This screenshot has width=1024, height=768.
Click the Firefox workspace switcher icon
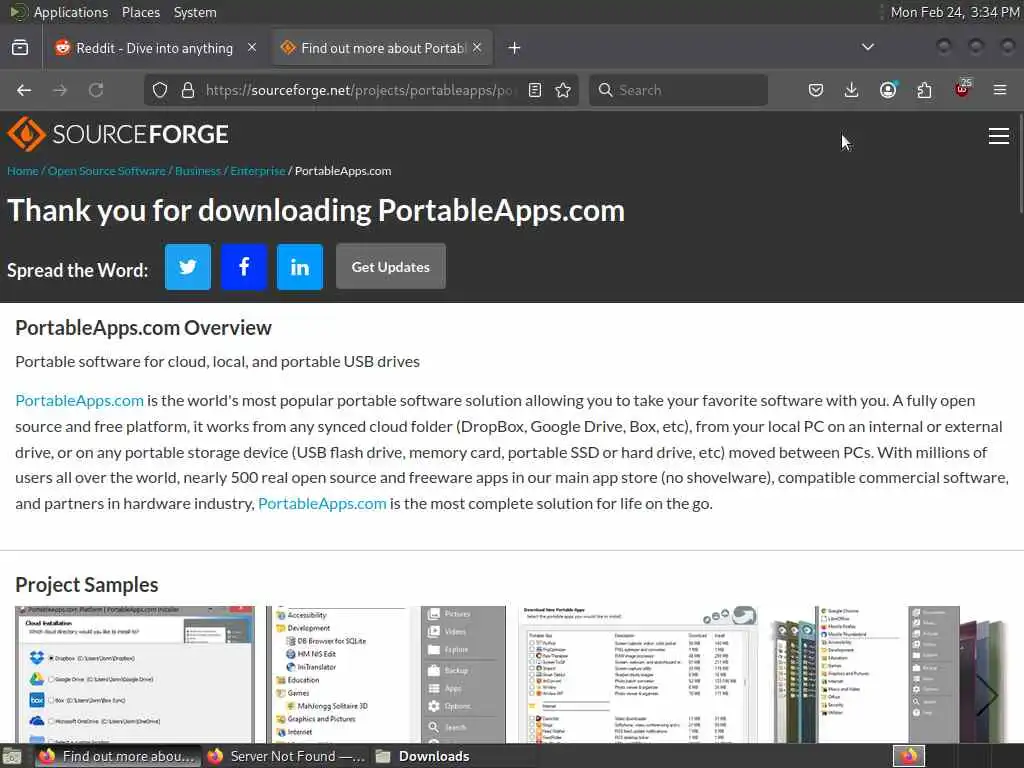(909, 756)
